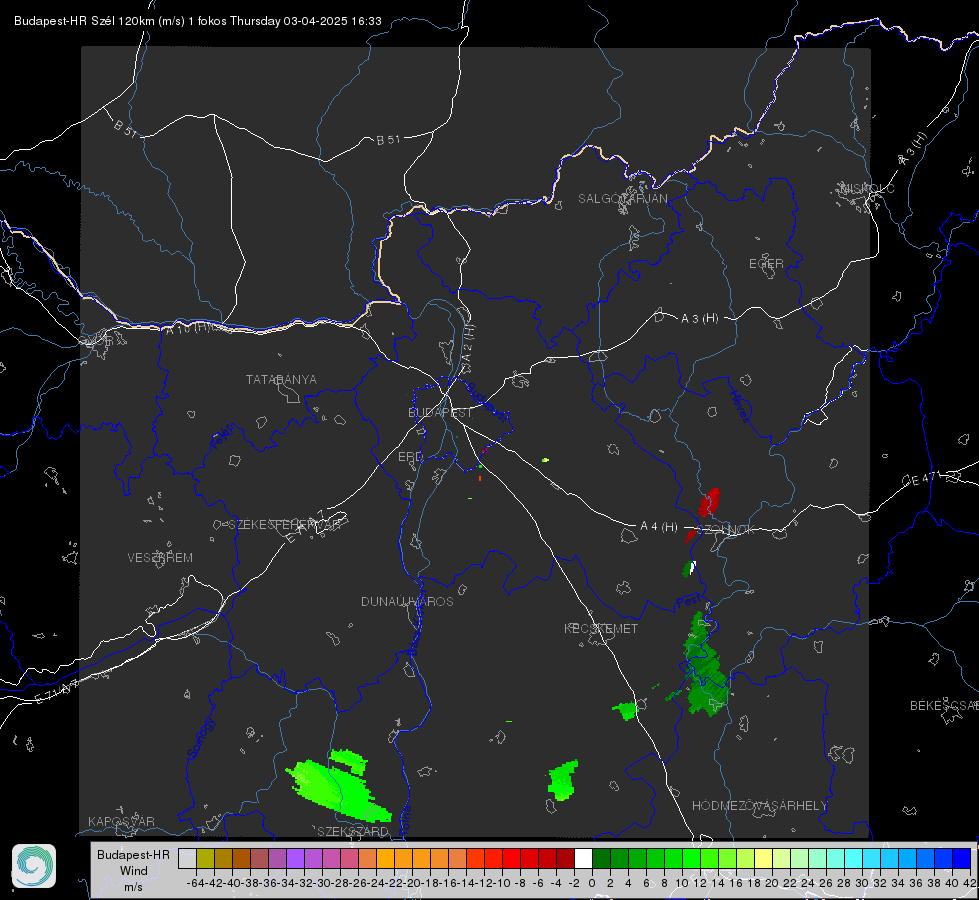
Task: Choose the purple swatch between -34 and -32
Action: tap(295, 858)
